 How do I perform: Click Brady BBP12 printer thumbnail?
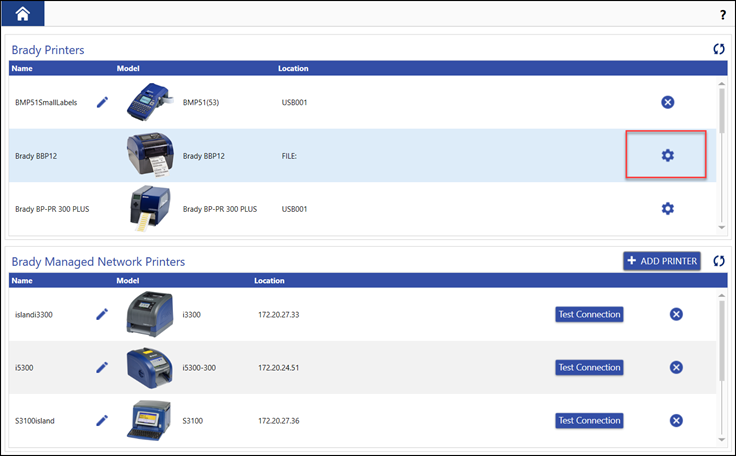click(x=150, y=155)
